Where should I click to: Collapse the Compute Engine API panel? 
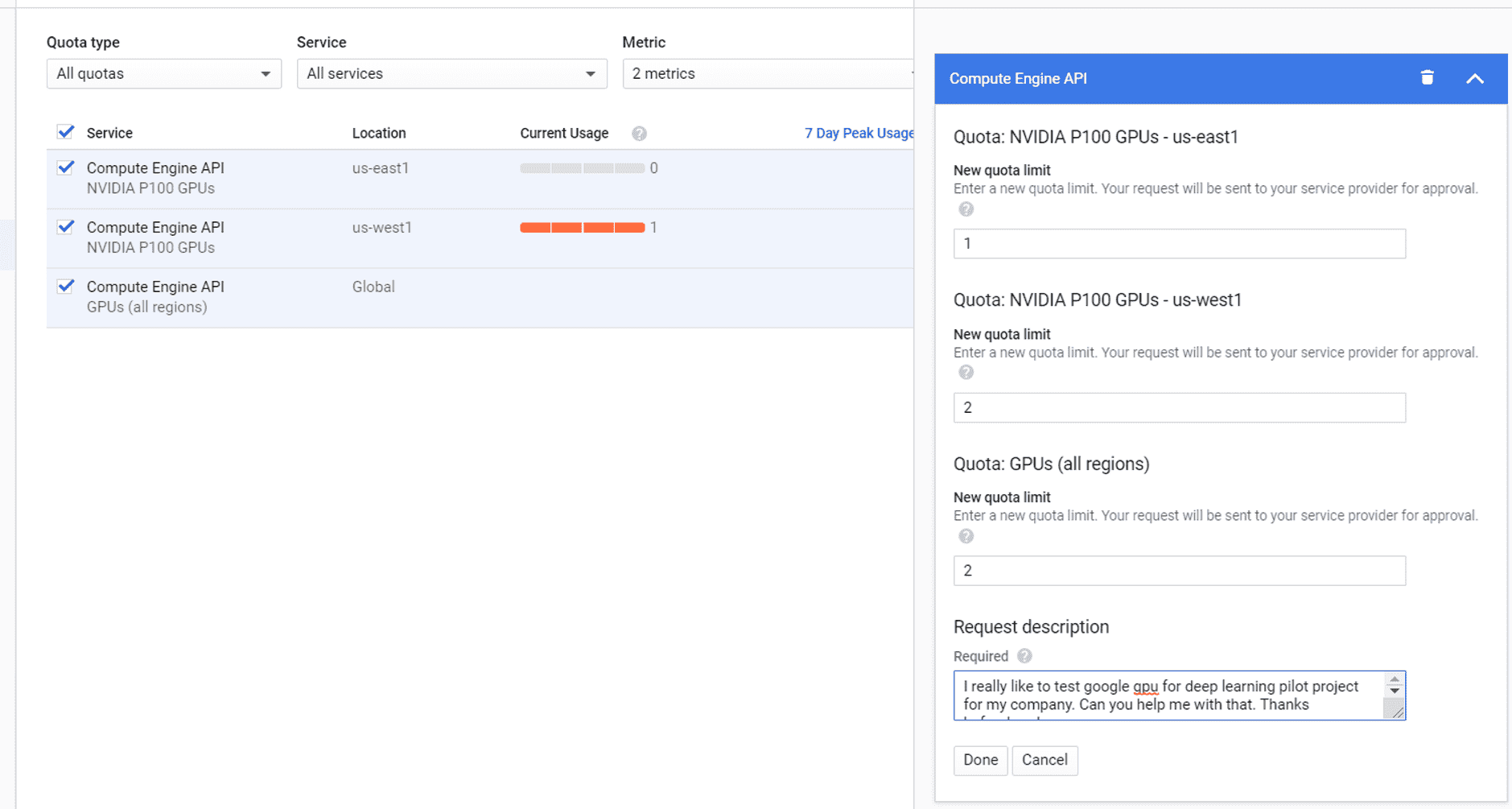tap(1474, 78)
